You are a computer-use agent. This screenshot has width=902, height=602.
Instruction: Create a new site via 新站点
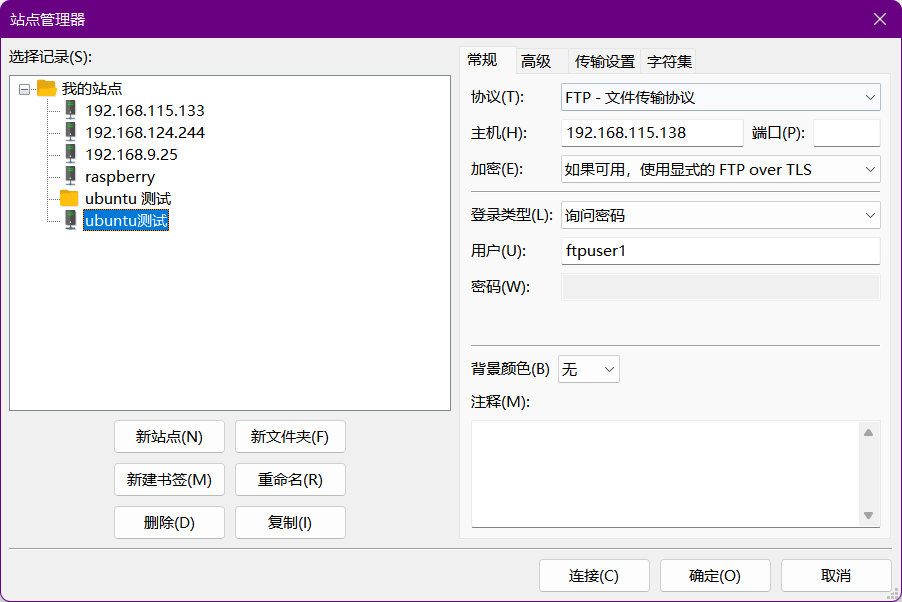point(169,436)
